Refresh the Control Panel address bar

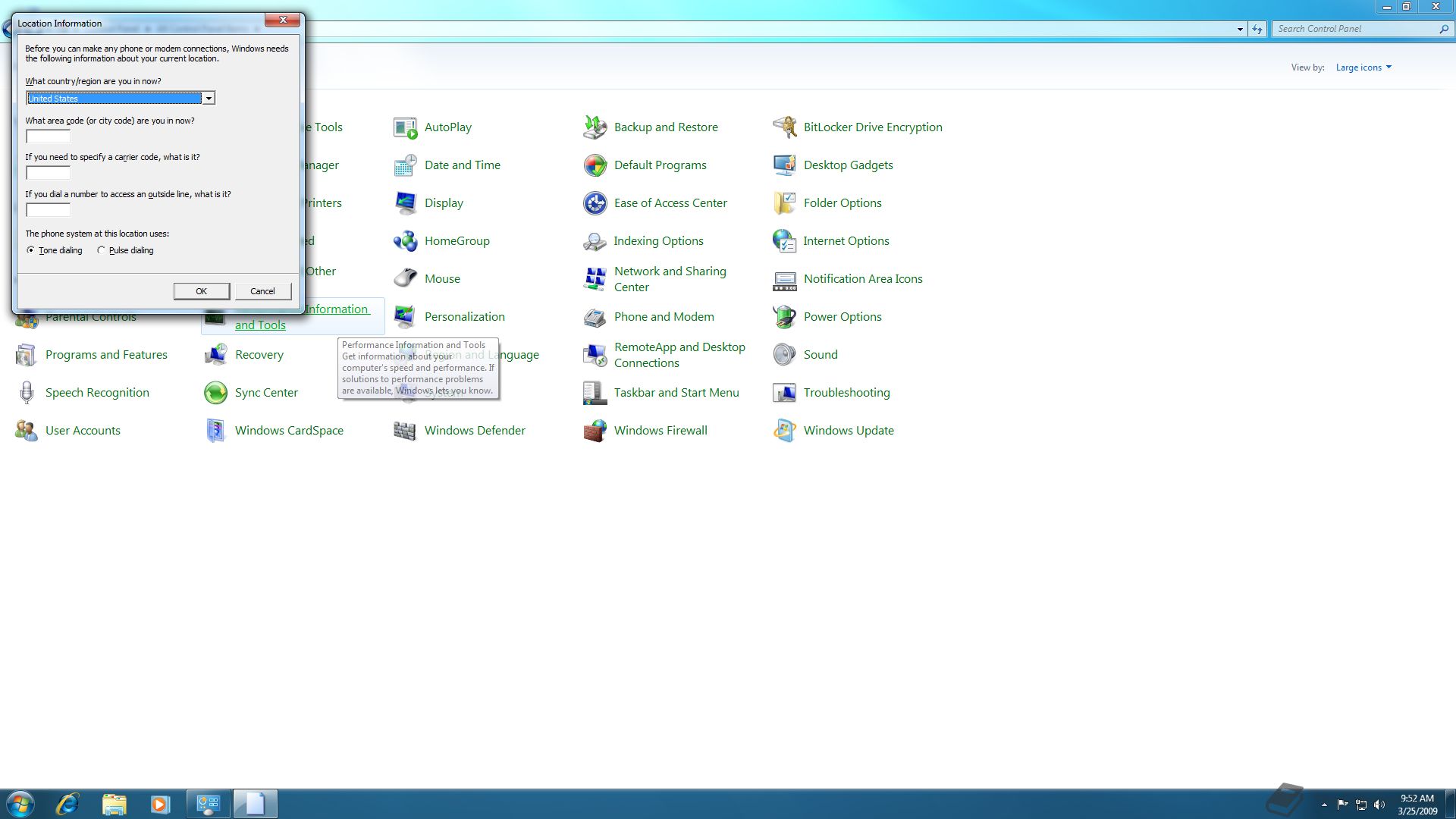pyautogui.click(x=1257, y=29)
